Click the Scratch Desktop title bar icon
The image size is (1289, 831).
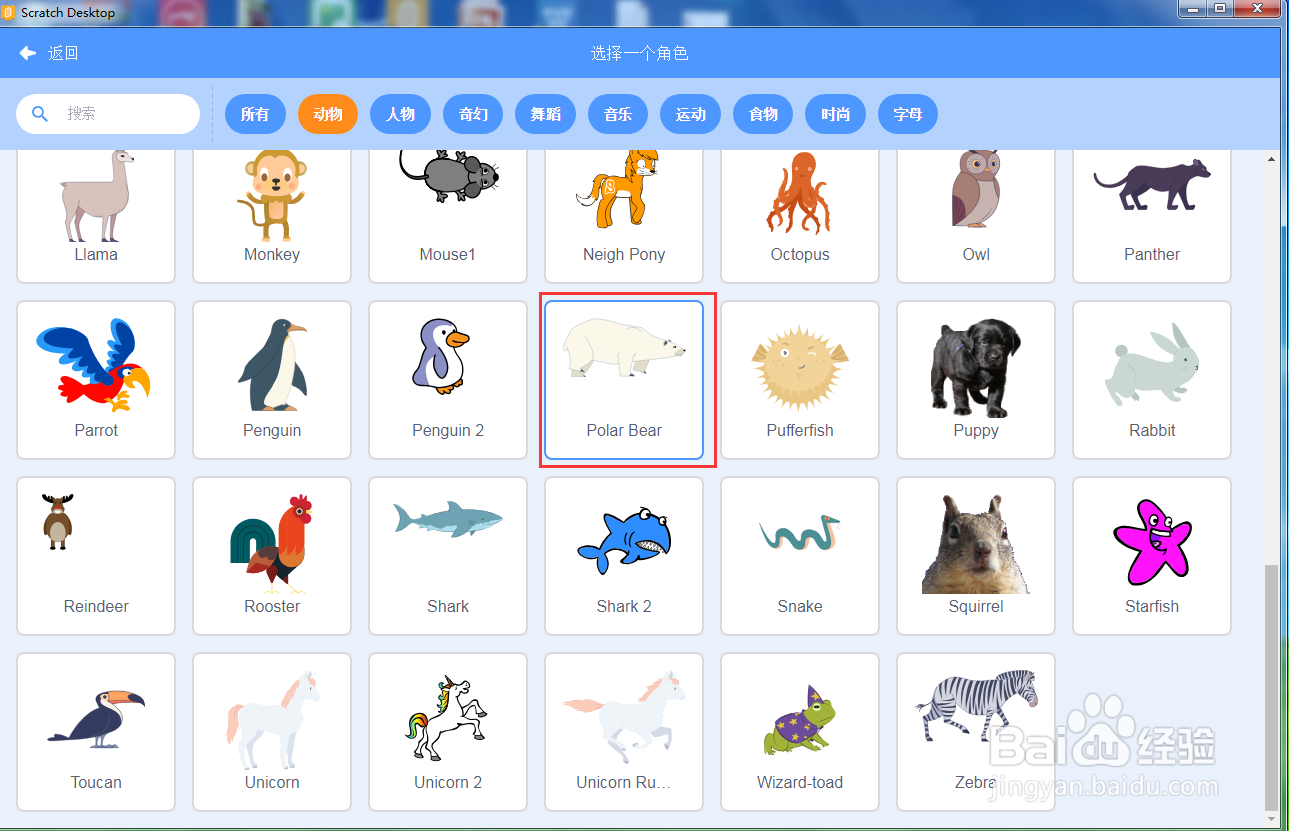[9, 12]
